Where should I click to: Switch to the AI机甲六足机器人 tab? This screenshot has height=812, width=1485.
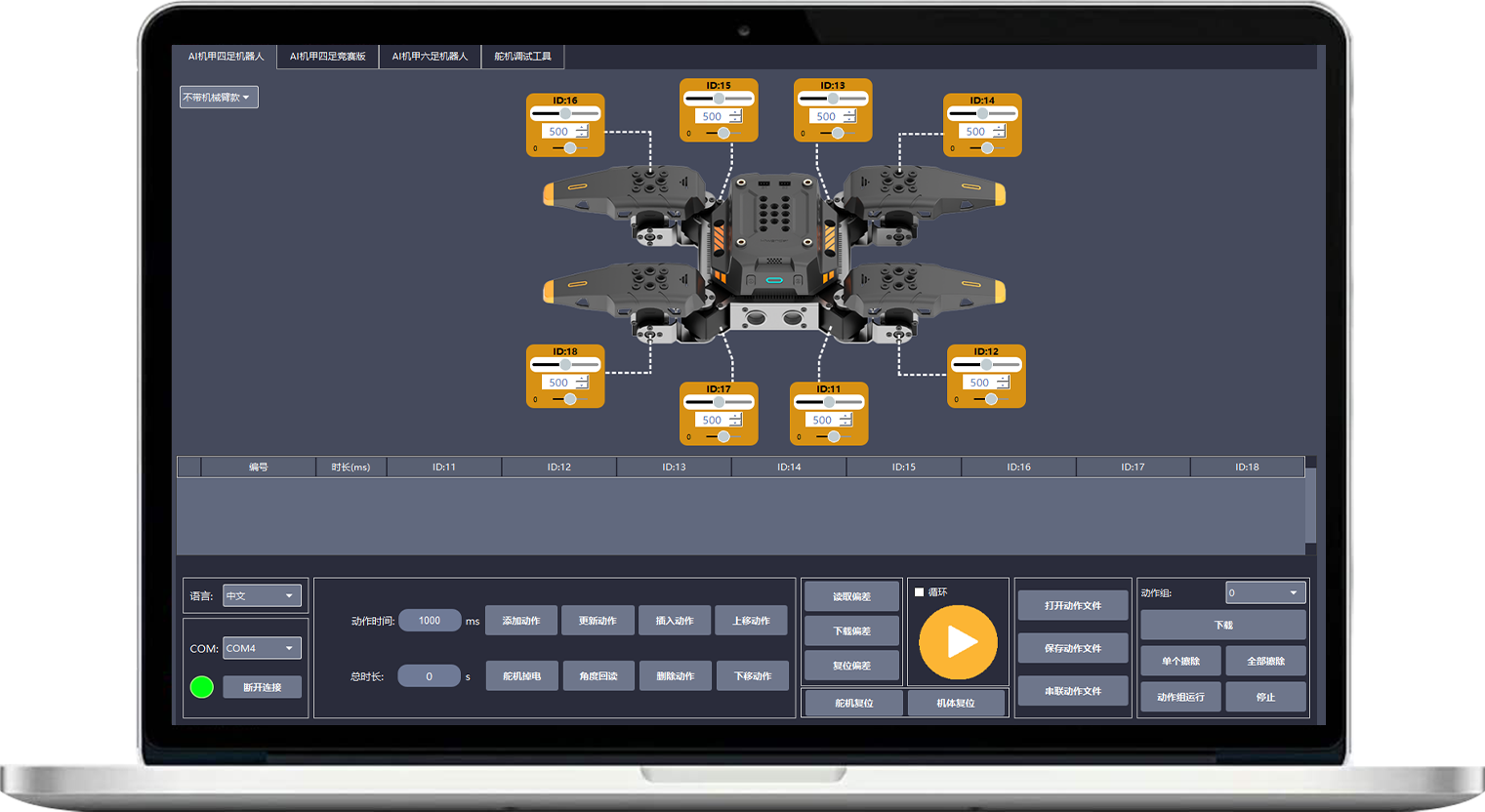430,57
